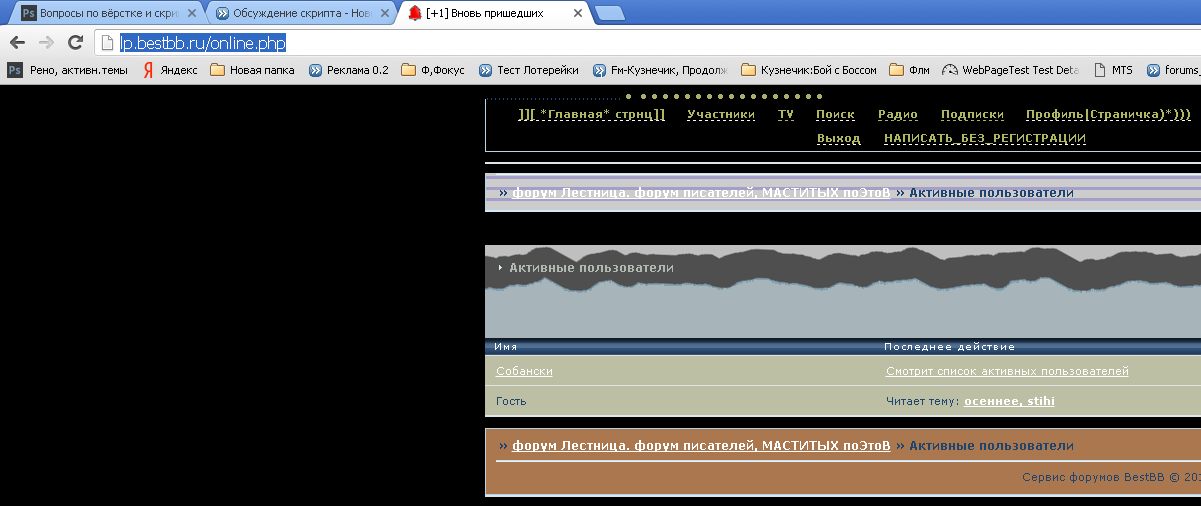Open a new browser tab
Screen dimensions: 1201x506
tap(609, 14)
